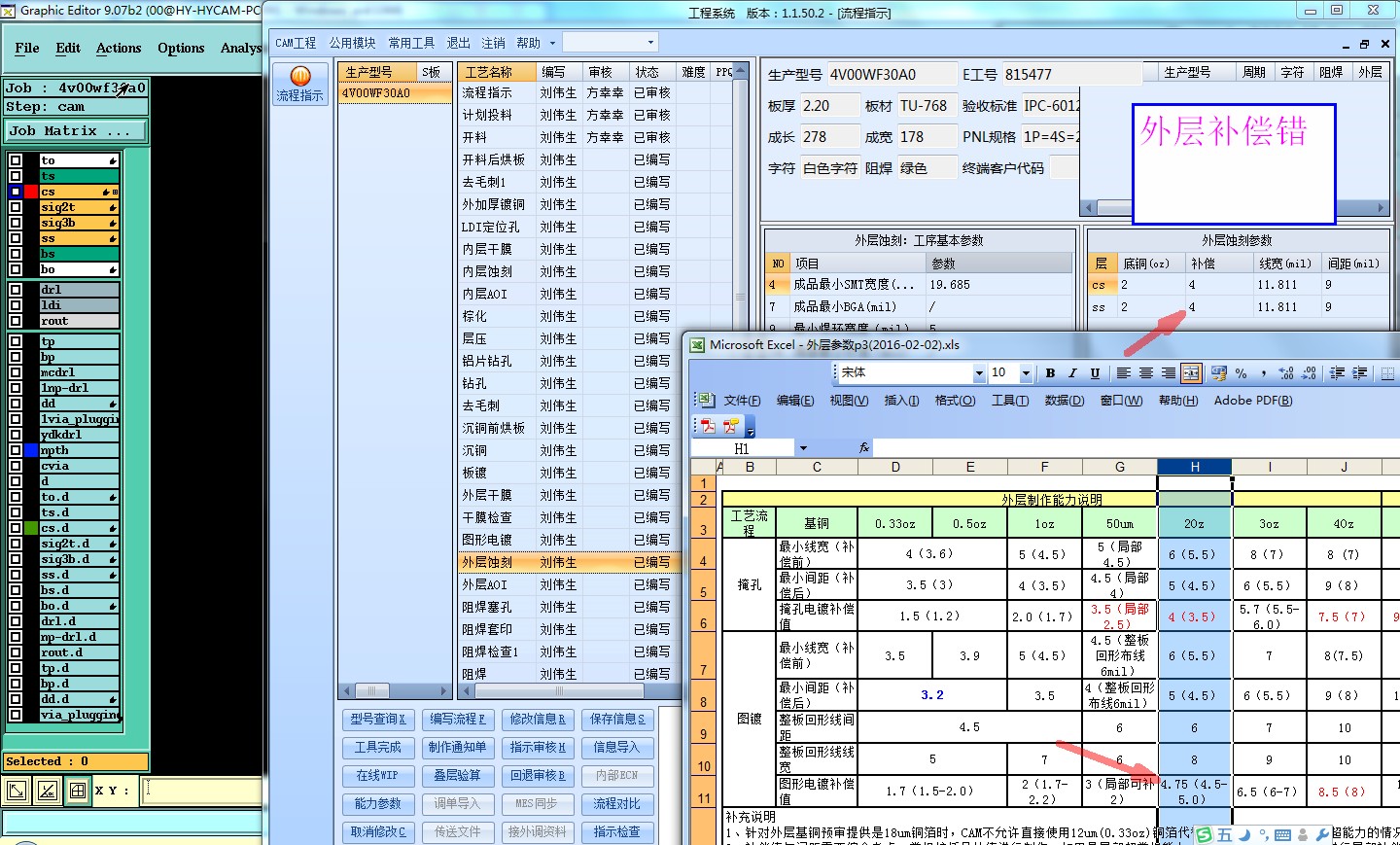Click the 指示审核H button
1400x845 pixels.
click(x=537, y=748)
